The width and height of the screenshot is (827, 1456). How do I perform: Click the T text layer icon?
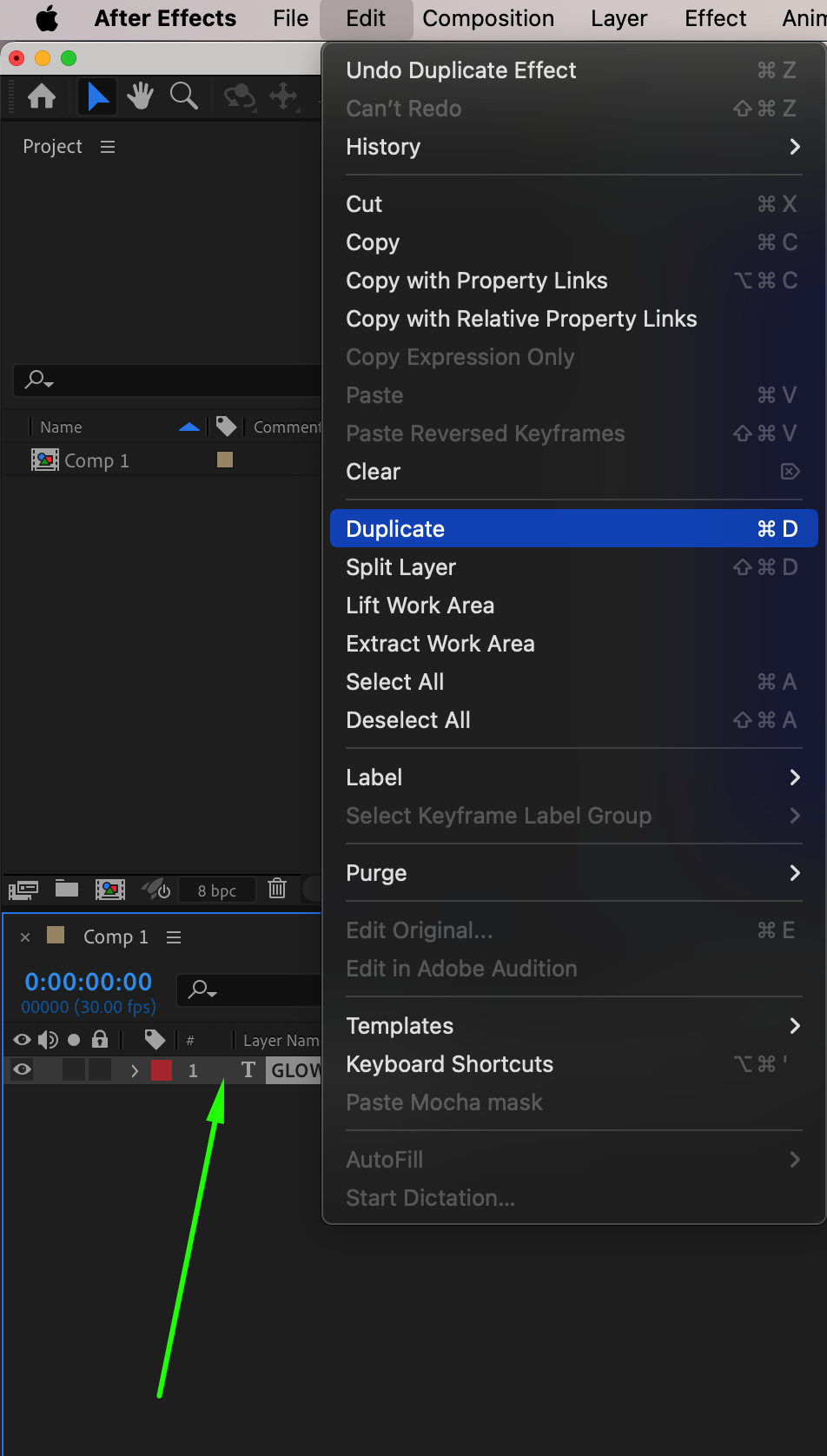click(x=248, y=1070)
